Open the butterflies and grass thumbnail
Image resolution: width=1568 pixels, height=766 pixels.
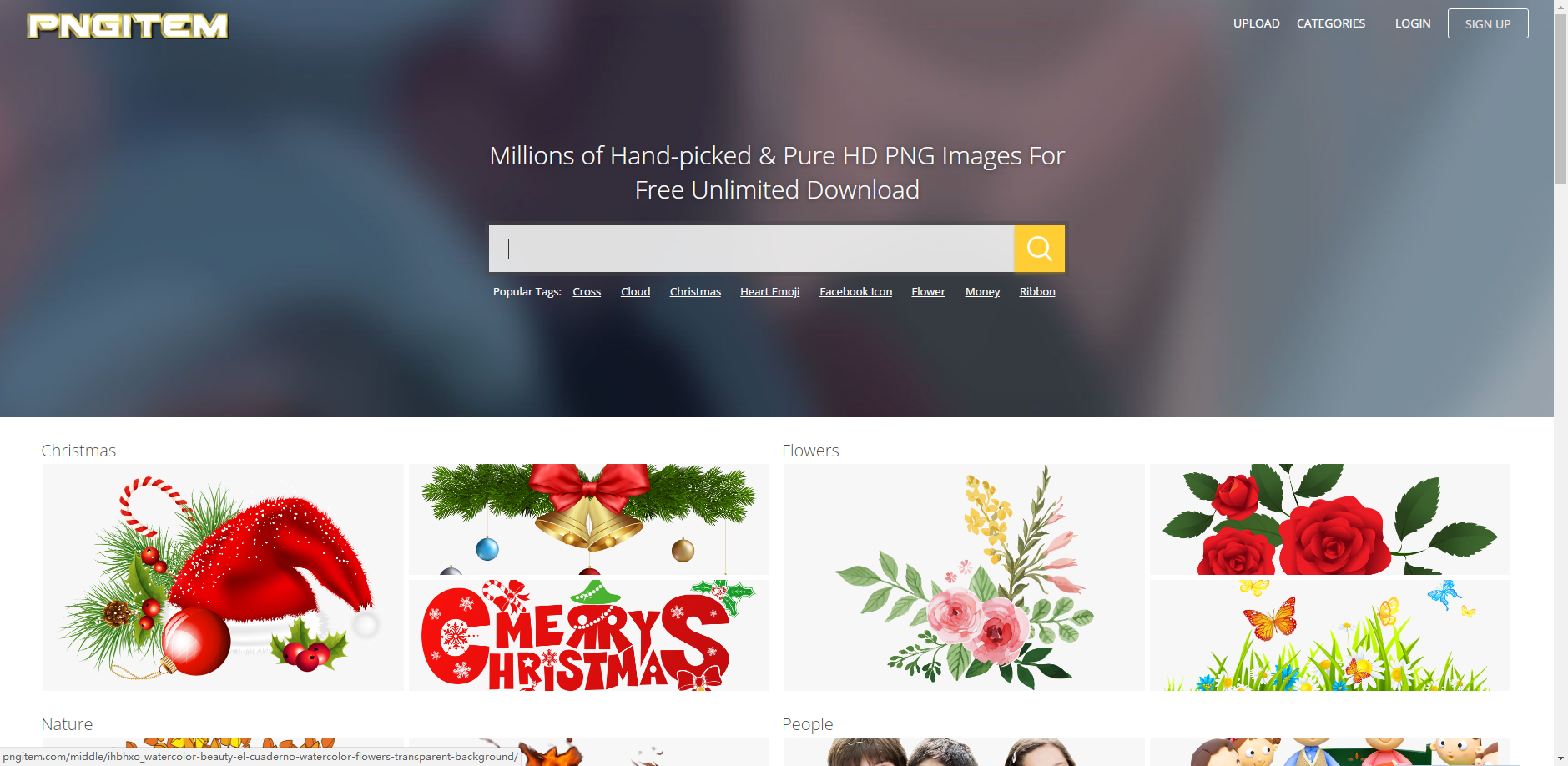pyautogui.click(x=1330, y=635)
